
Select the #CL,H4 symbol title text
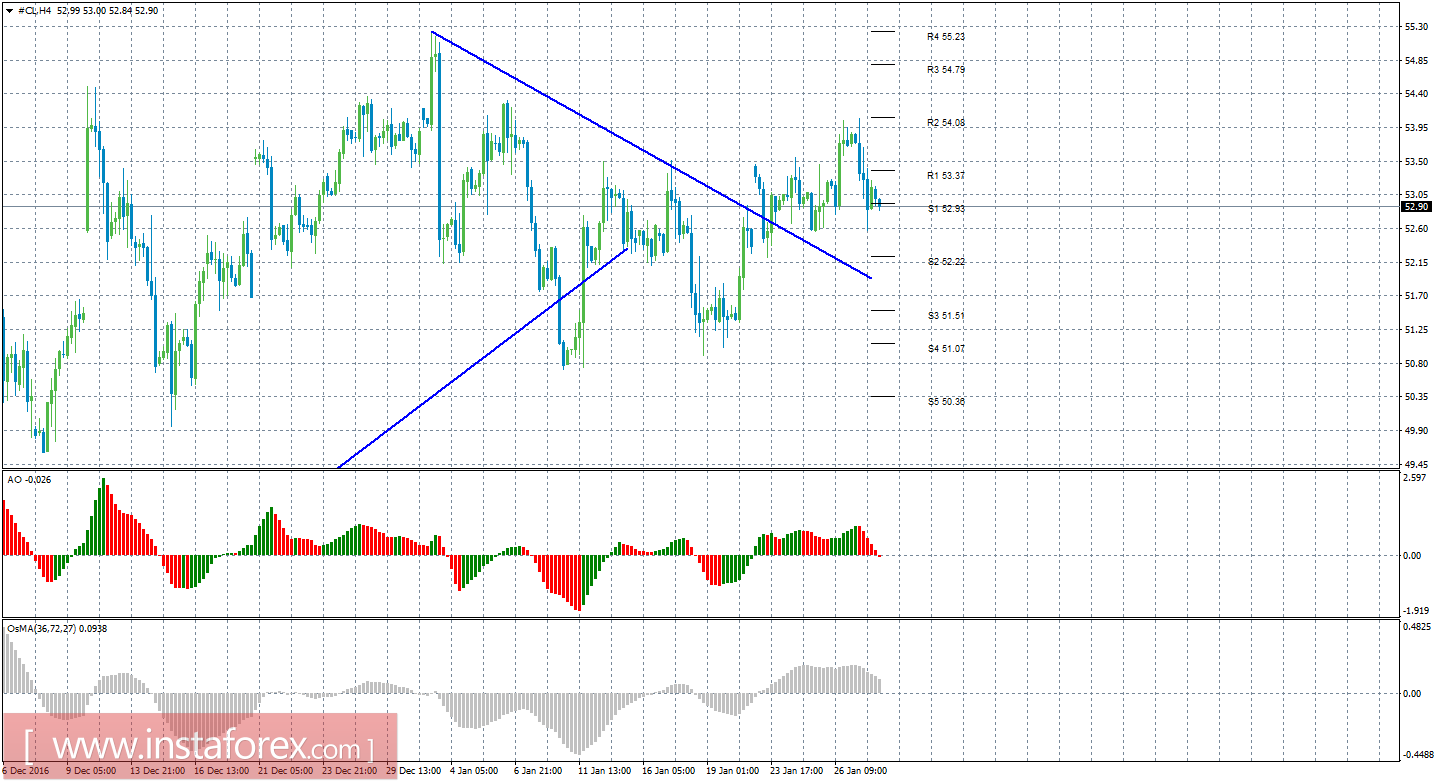(x=35, y=10)
